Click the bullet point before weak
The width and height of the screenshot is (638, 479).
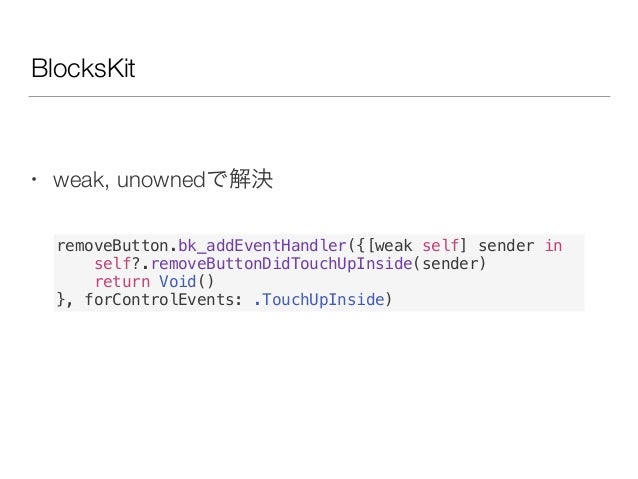coord(34,179)
